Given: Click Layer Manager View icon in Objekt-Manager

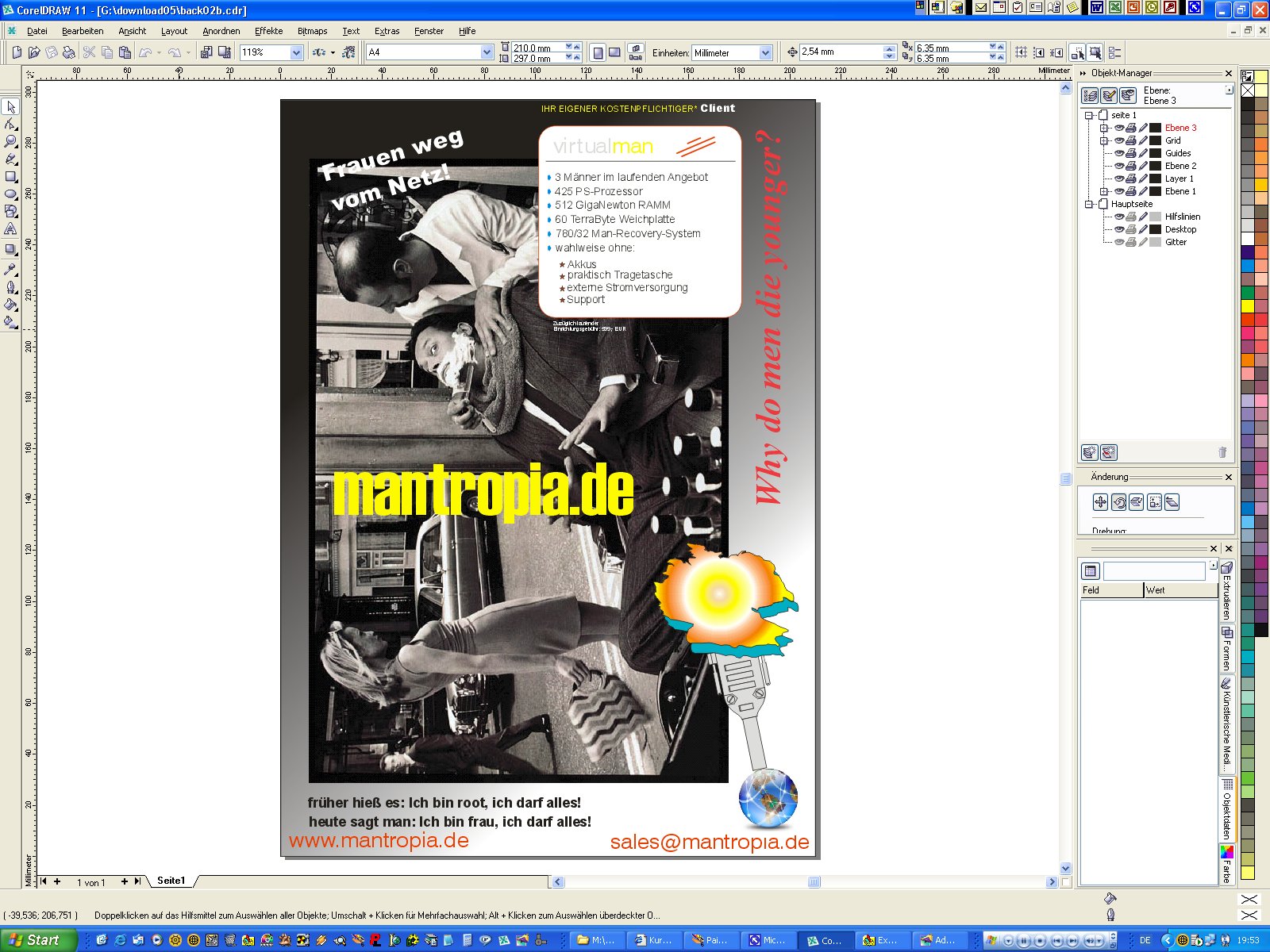Looking at the screenshot, I should click(x=1128, y=95).
